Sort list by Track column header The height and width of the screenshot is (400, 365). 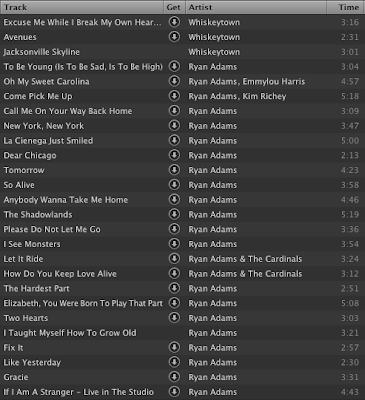pos(82,7)
